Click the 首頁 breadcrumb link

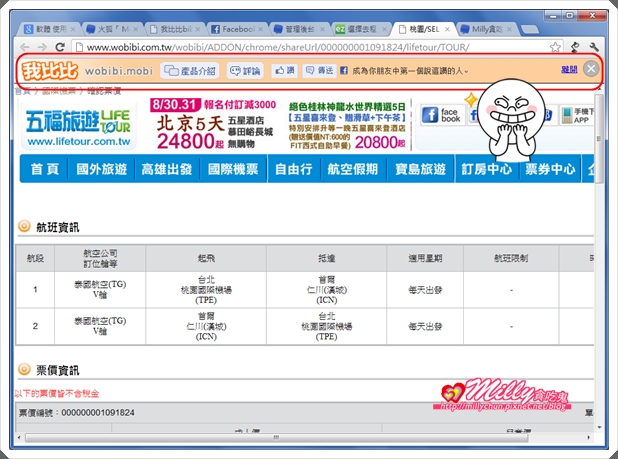[x=22, y=91]
